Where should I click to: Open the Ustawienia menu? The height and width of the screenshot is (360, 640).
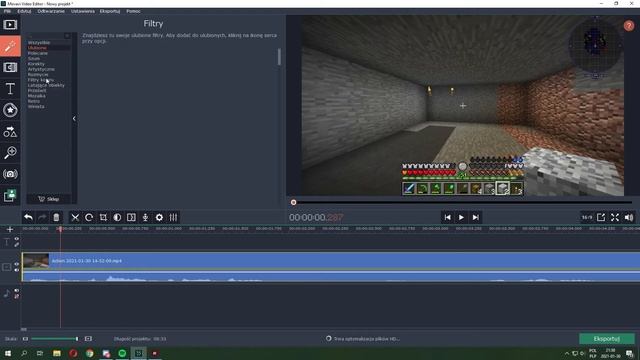click(x=83, y=11)
